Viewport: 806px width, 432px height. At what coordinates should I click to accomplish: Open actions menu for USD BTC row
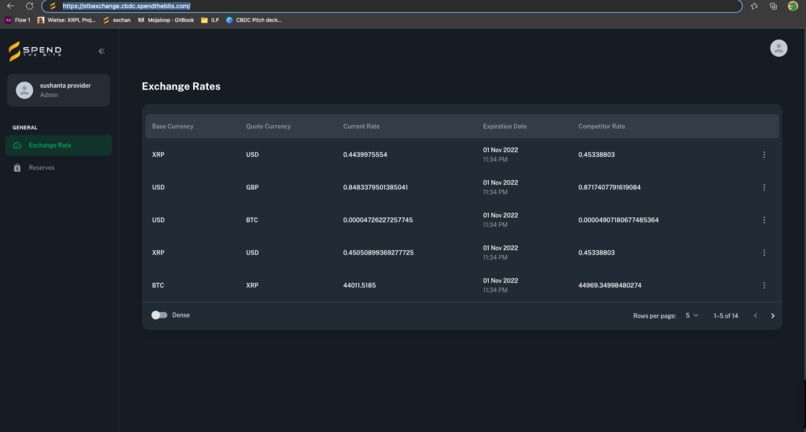click(x=764, y=220)
